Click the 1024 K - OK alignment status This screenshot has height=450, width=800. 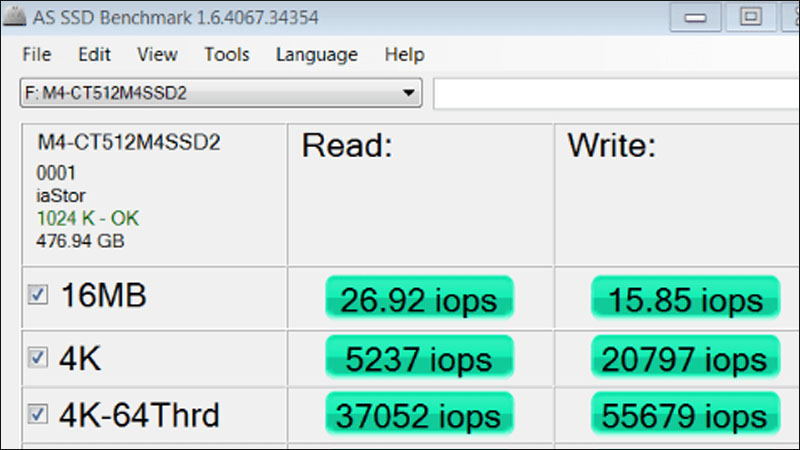[x=87, y=219]
